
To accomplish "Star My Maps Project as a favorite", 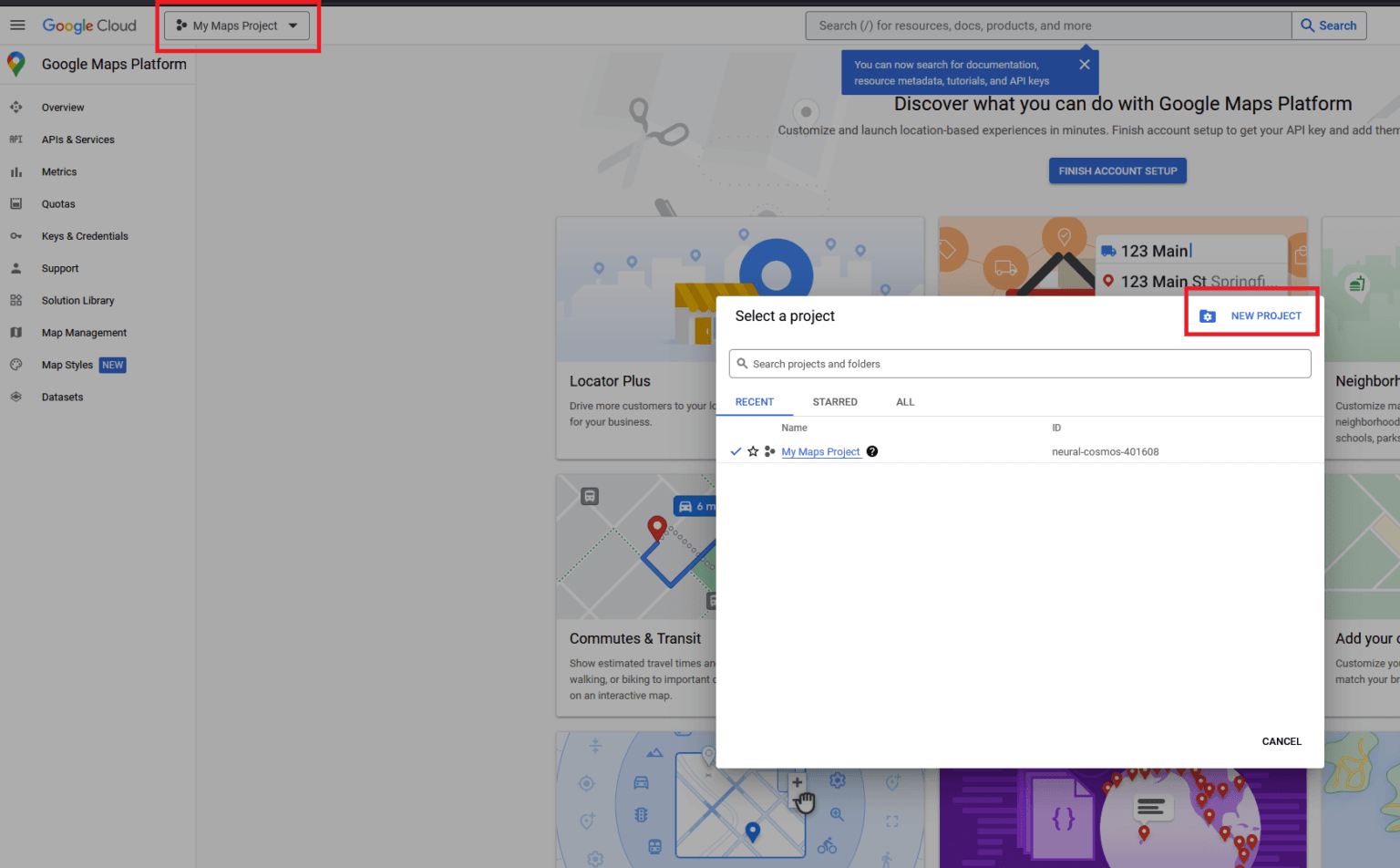I will click(752, 451).
